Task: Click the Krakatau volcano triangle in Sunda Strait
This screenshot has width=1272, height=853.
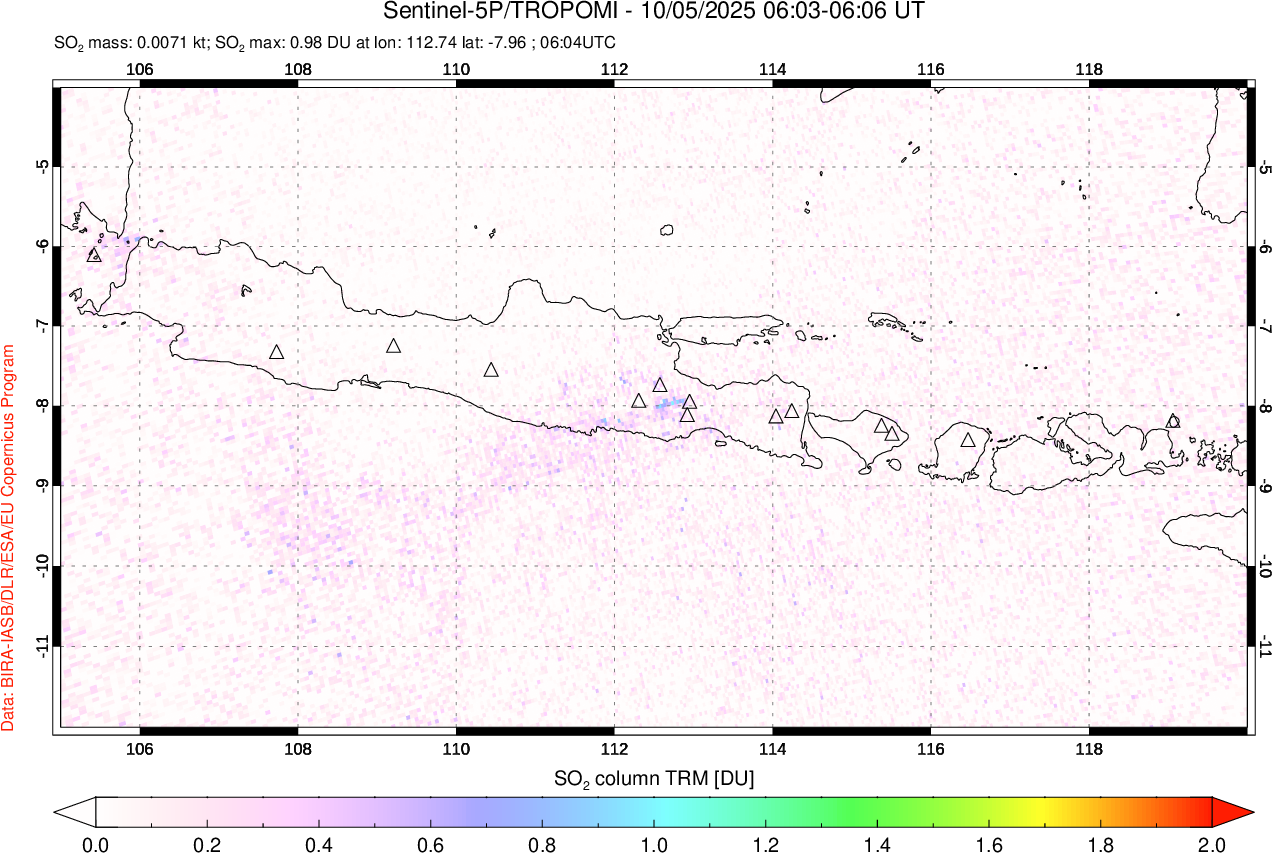Action: click(x=94, y=255)
